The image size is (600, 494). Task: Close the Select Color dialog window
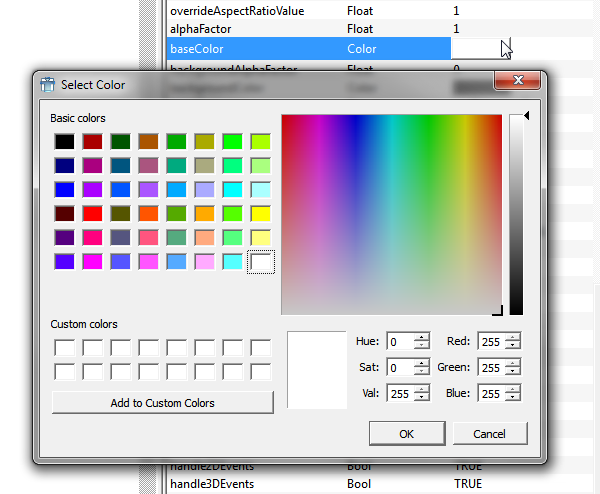point(519,81)
